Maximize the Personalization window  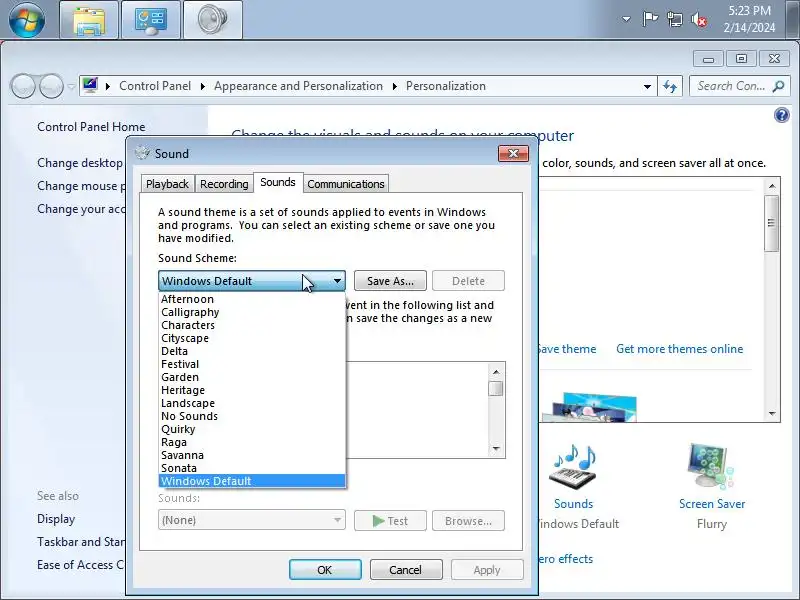(741, 59)
